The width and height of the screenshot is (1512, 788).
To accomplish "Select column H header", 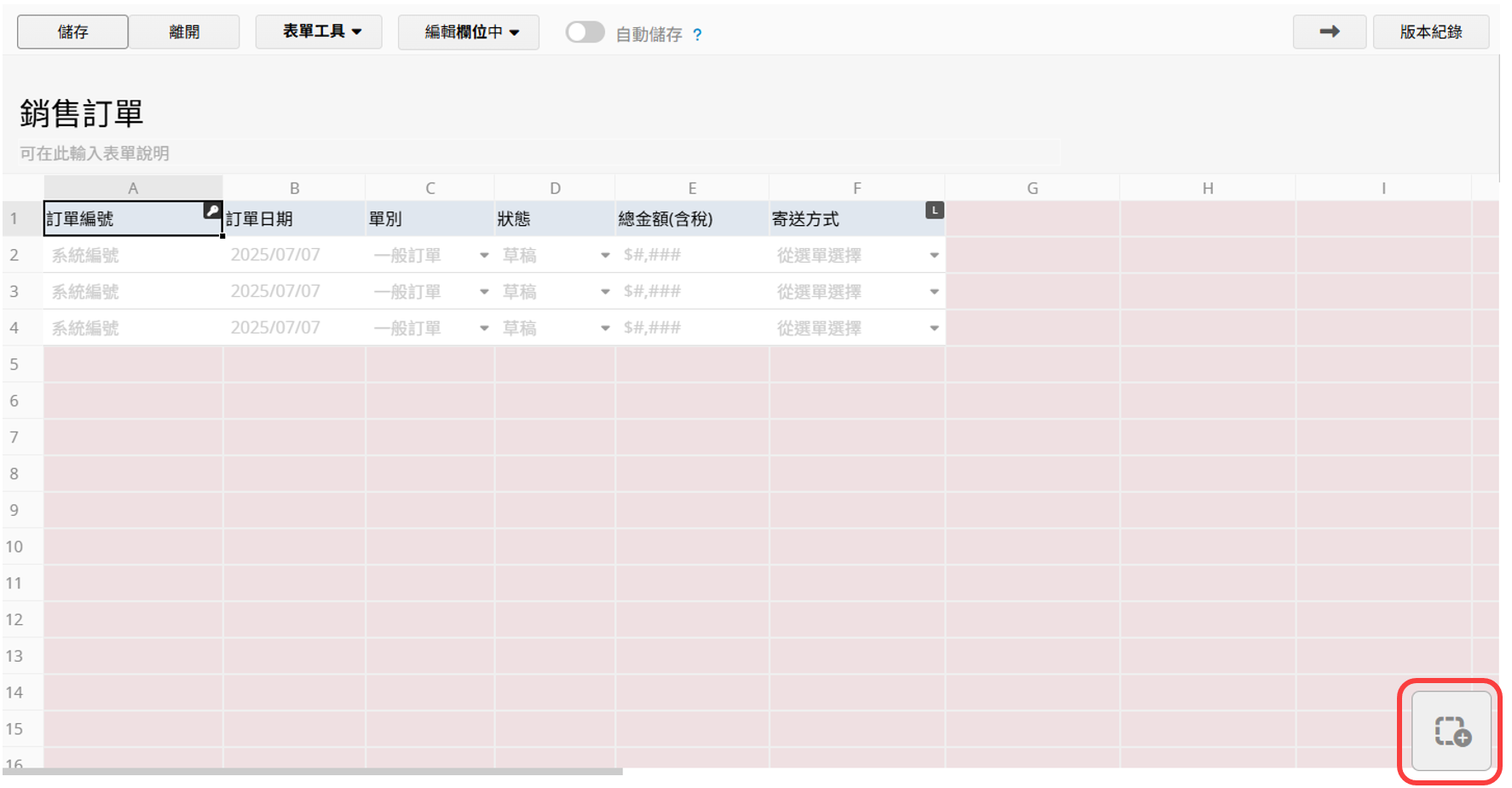I will (x=1208, y=188).
